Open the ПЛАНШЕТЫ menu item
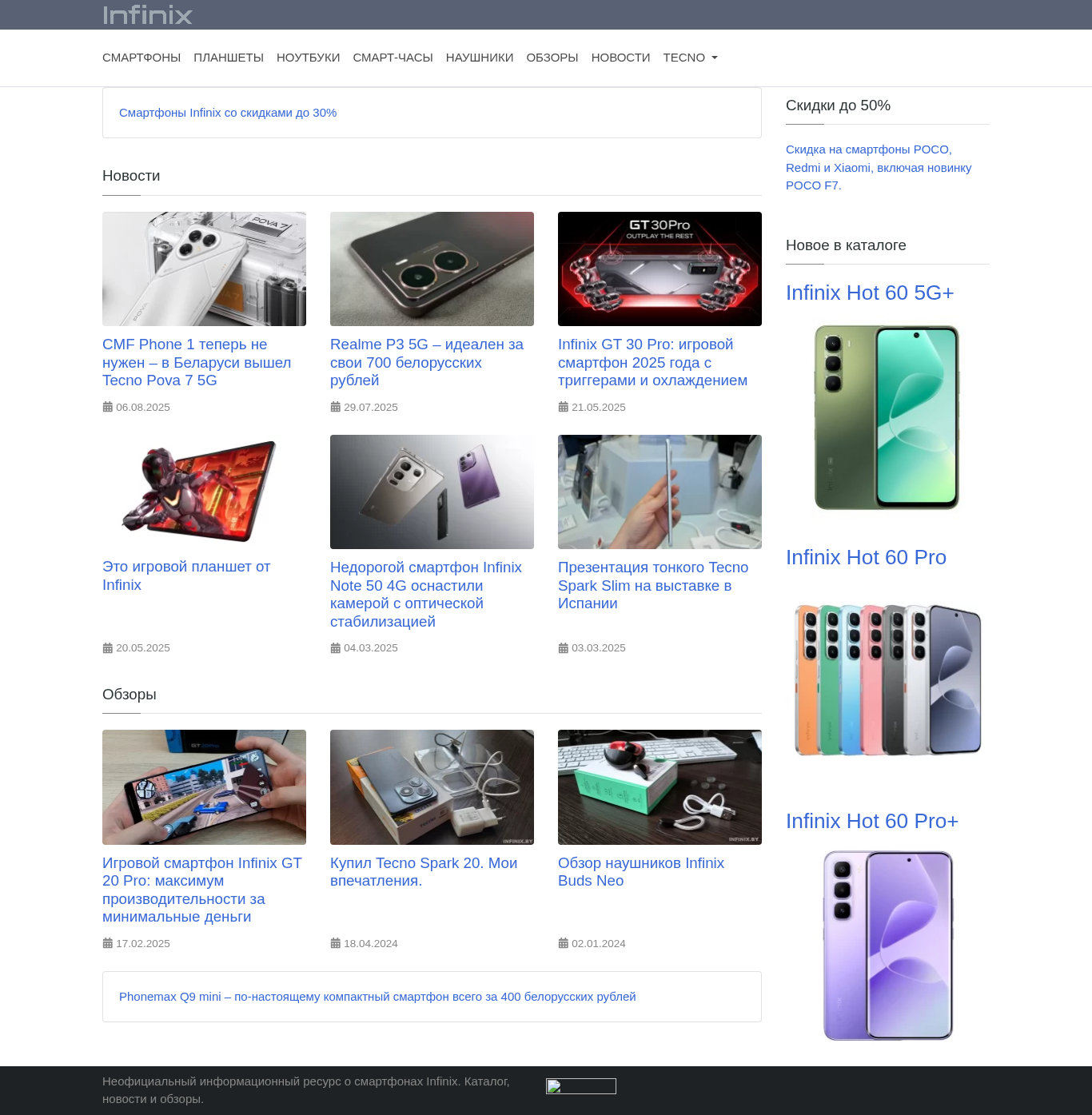The image size is (1092, 1115). click(229, 58)
